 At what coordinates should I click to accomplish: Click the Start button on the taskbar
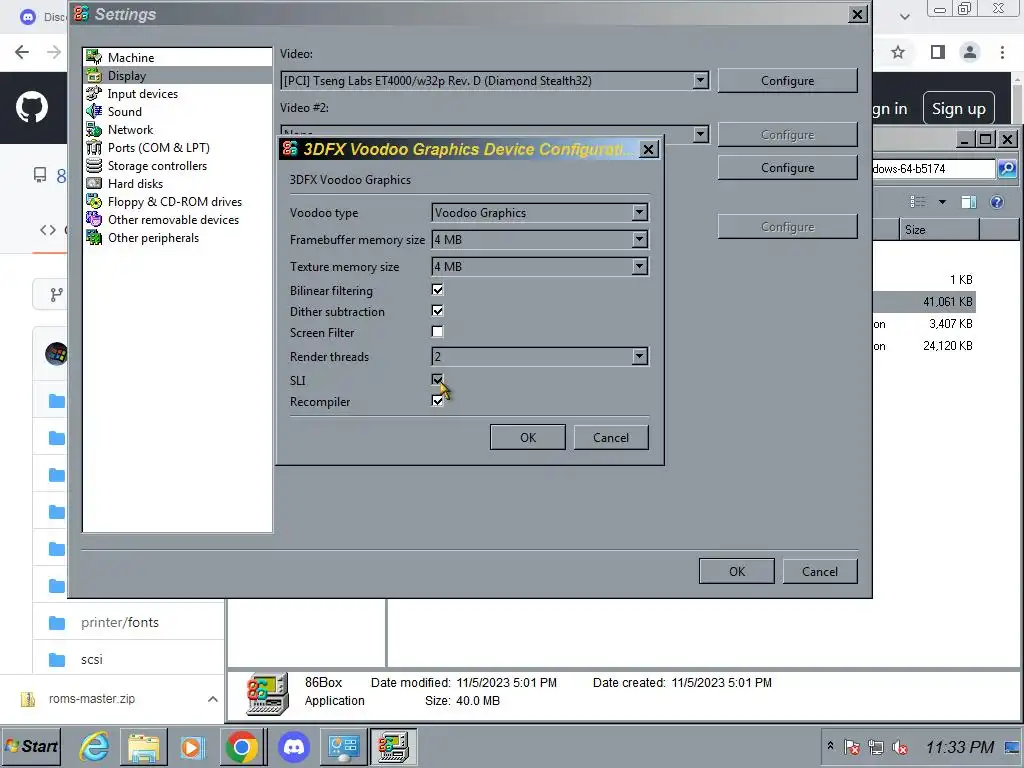tap(31, 746)
